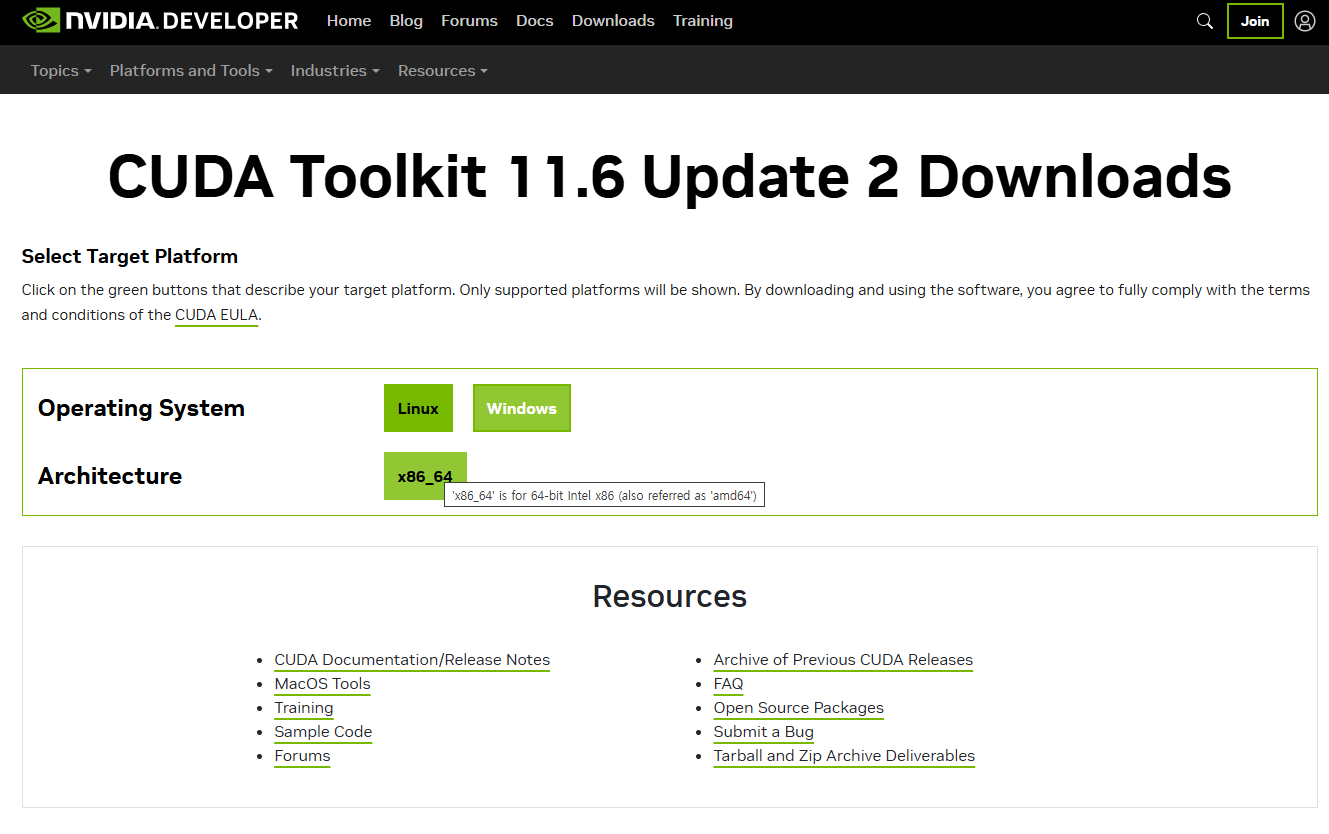Click the user account profile icon
This screenshot has width=1329, height=834.
1305,21
